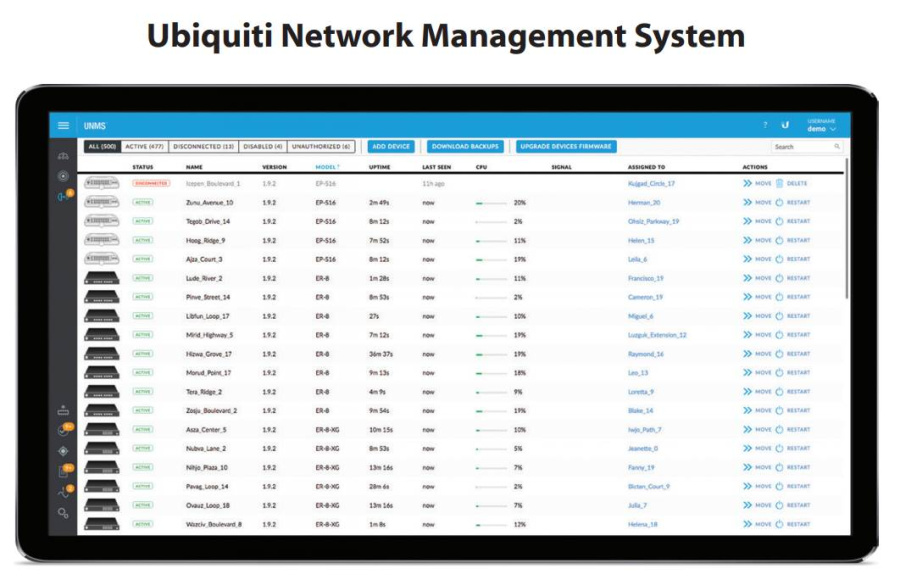Restart the Pinve_Street_14 device

coord(793,297)
